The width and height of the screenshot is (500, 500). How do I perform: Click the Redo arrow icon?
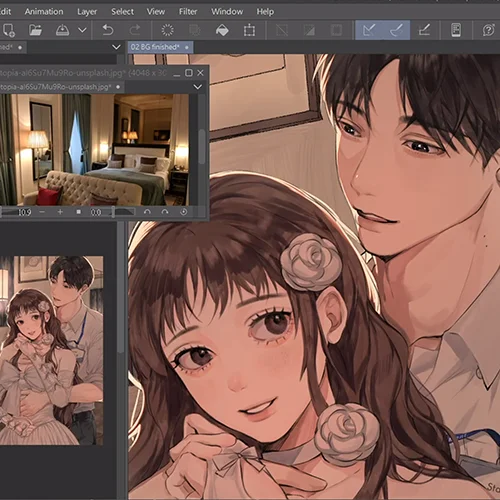pyautogui.click(x=135, y=30)
